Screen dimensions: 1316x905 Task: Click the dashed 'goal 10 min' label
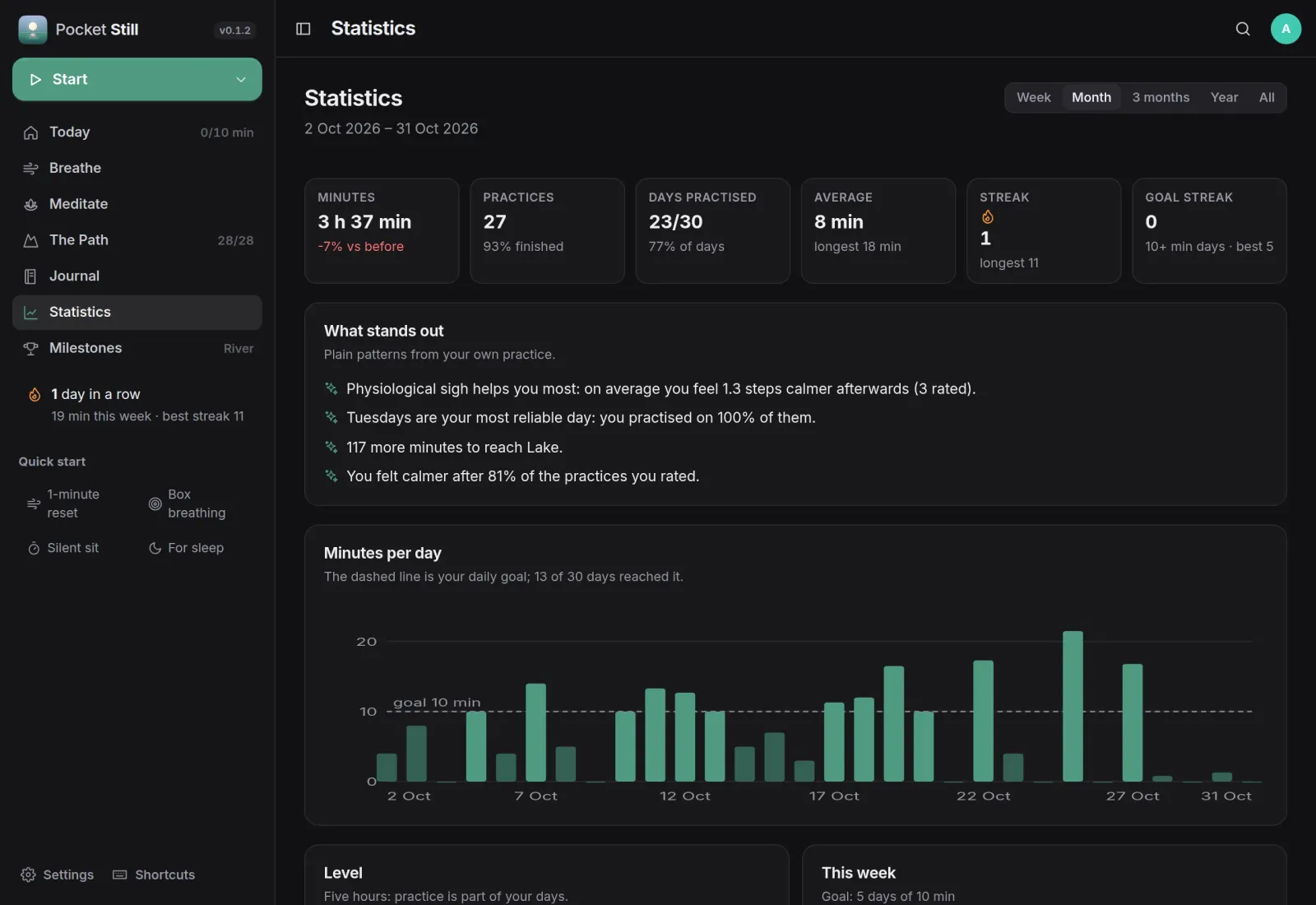click(x=437, y=703)
